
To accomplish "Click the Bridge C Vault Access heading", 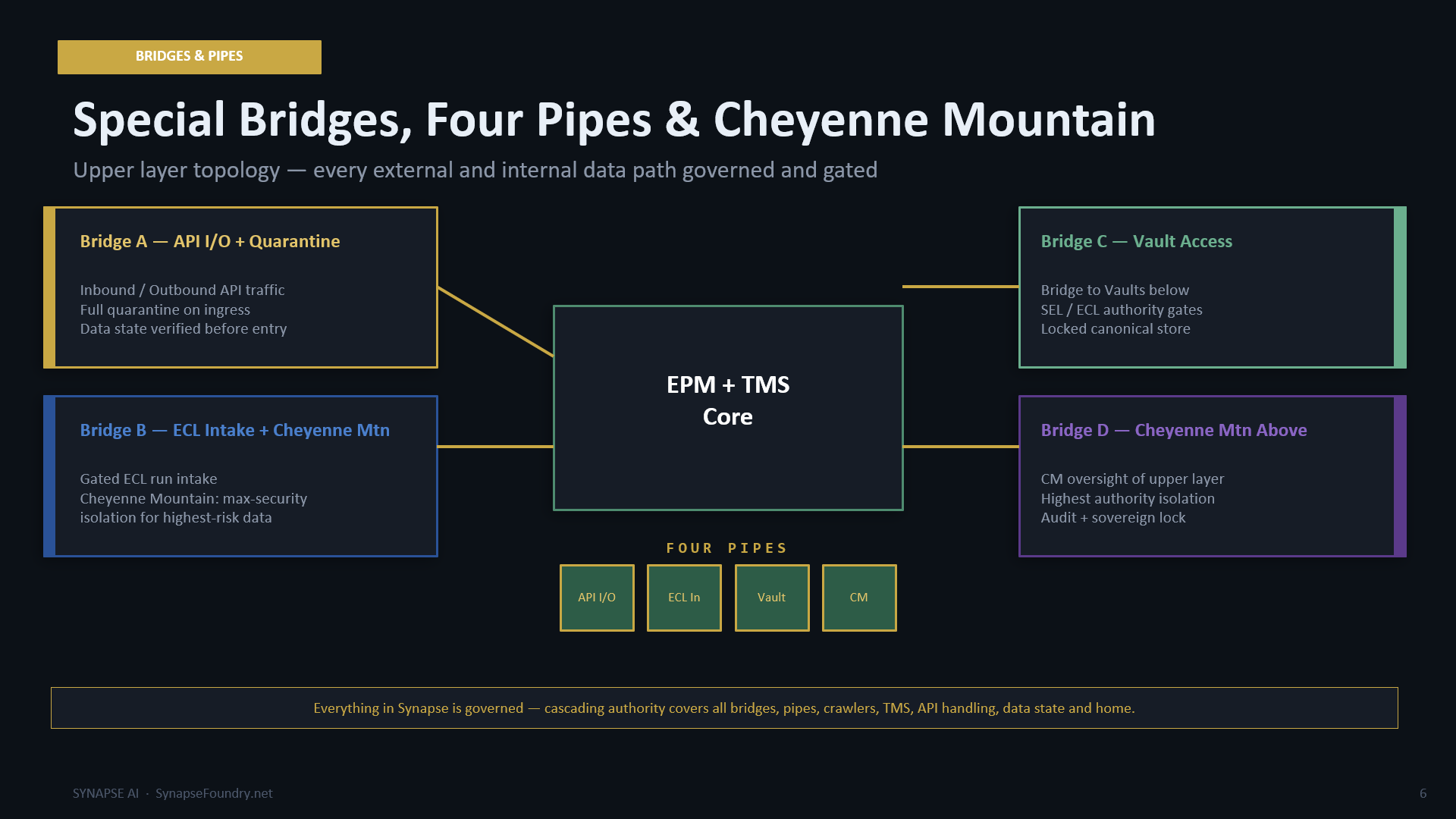I will pos(1137,241).
